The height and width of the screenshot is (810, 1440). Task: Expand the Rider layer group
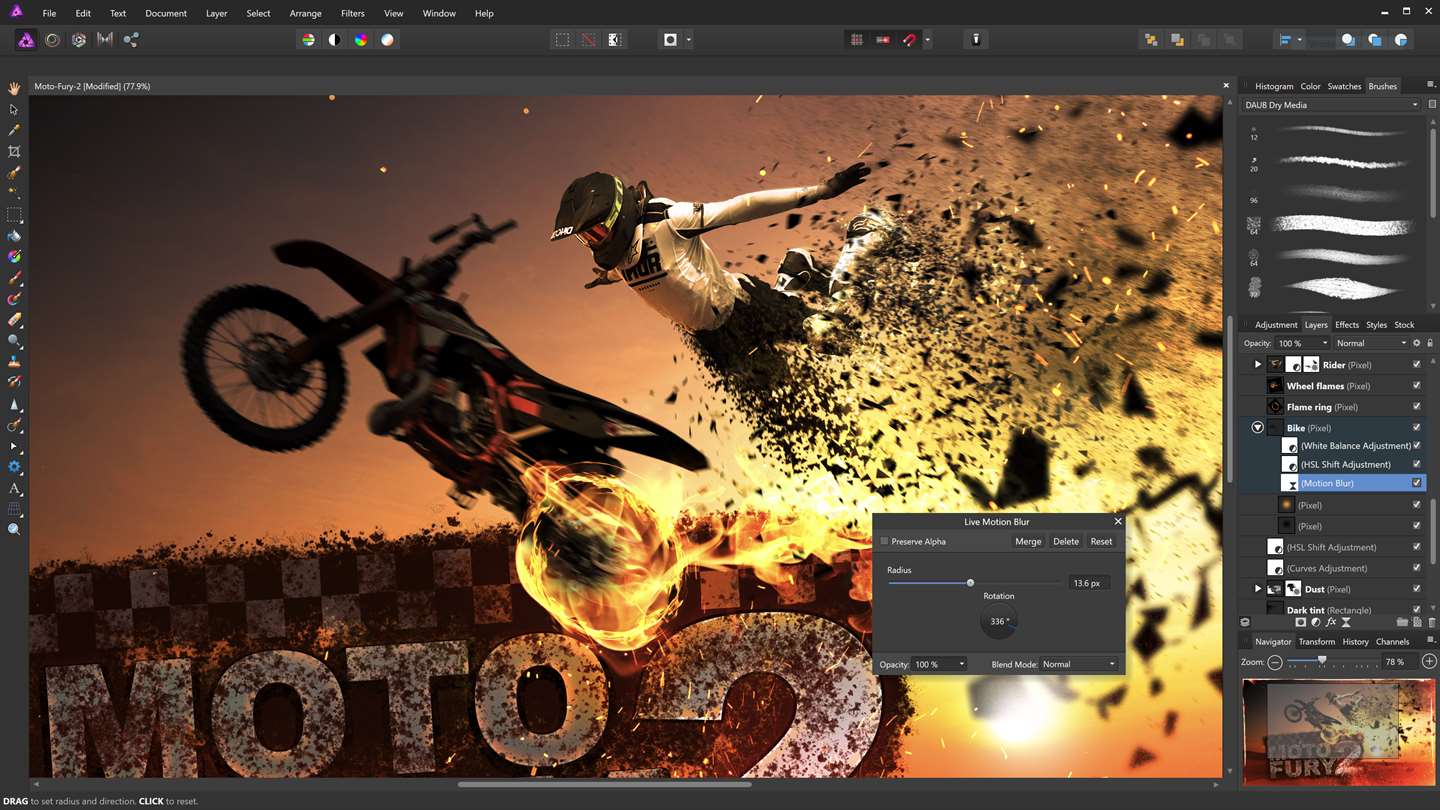[x=1258, y=365]
